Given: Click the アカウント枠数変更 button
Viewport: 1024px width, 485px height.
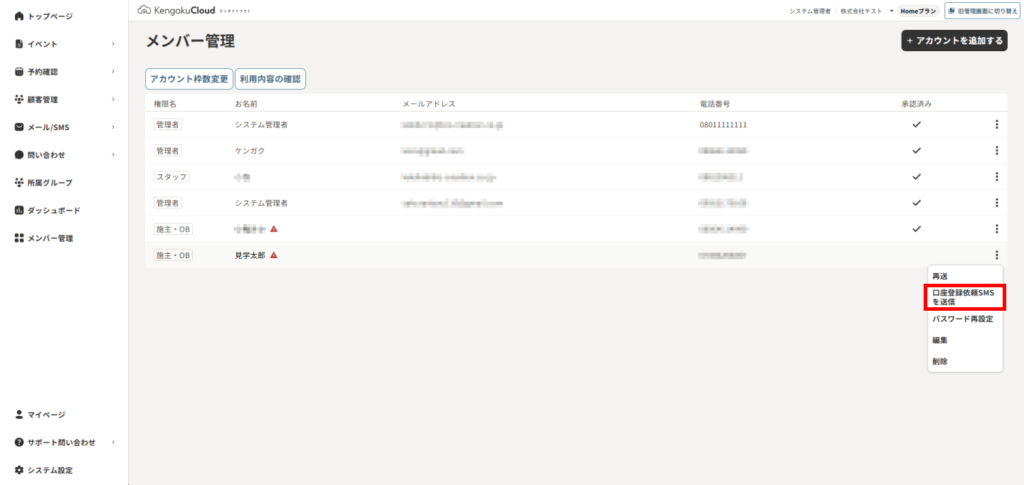Looking at the screenshot, I should (x=189, y=78).
